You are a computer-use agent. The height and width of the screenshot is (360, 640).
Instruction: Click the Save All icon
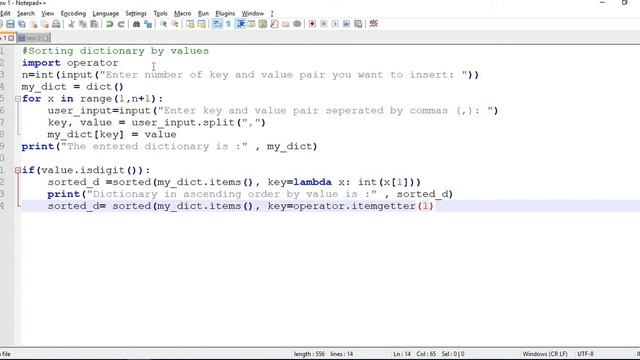22,24
